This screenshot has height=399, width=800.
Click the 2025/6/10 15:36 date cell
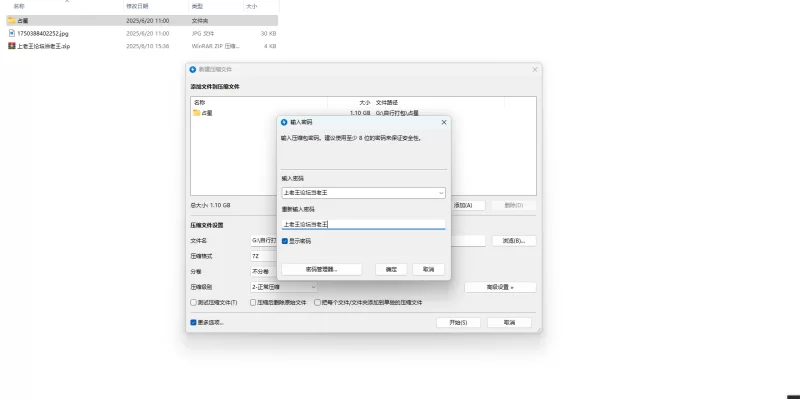(147, 46)
